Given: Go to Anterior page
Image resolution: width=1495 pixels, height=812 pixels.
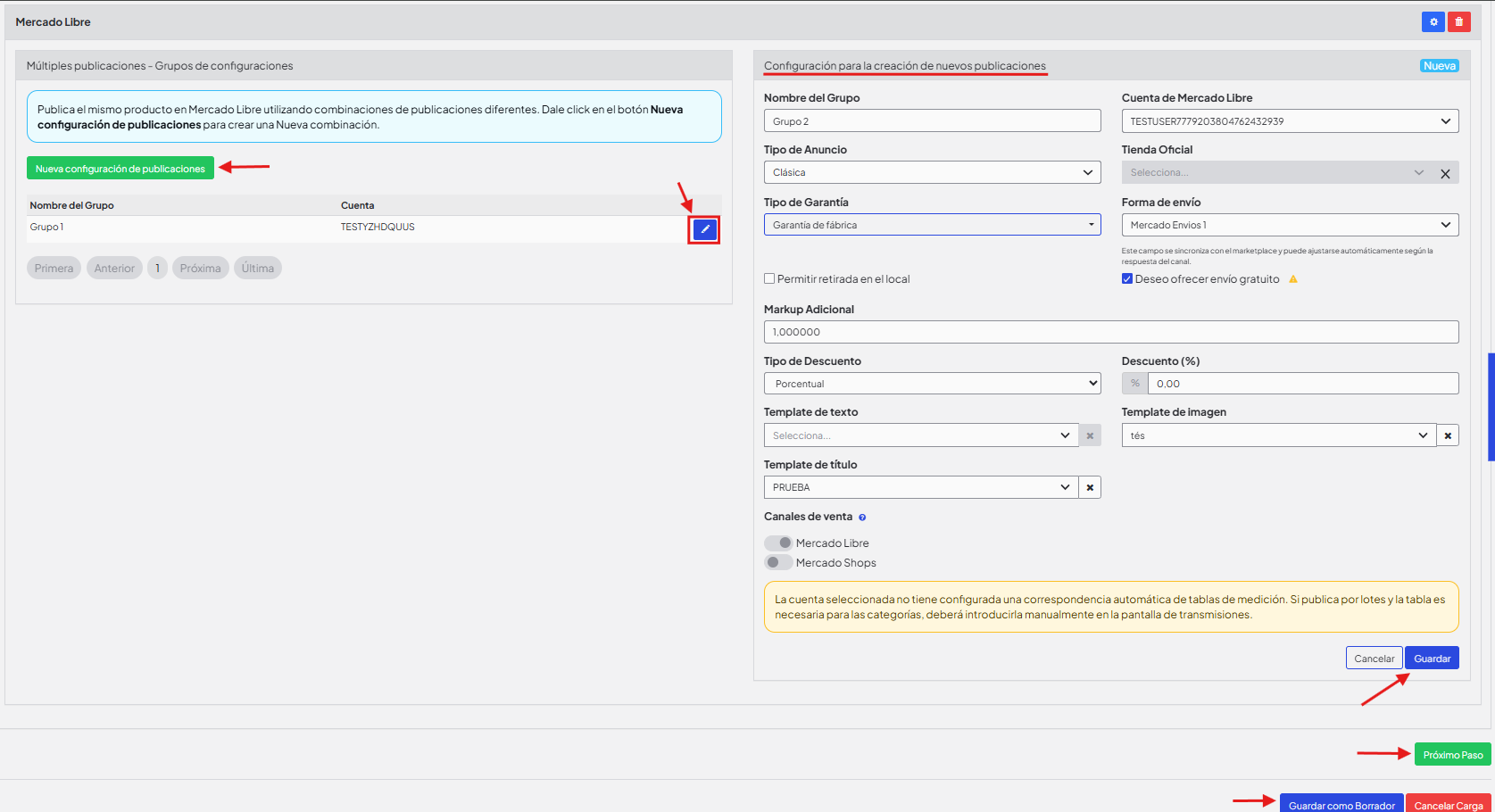Looking at the screenshot, I should (x=114, y=268).
